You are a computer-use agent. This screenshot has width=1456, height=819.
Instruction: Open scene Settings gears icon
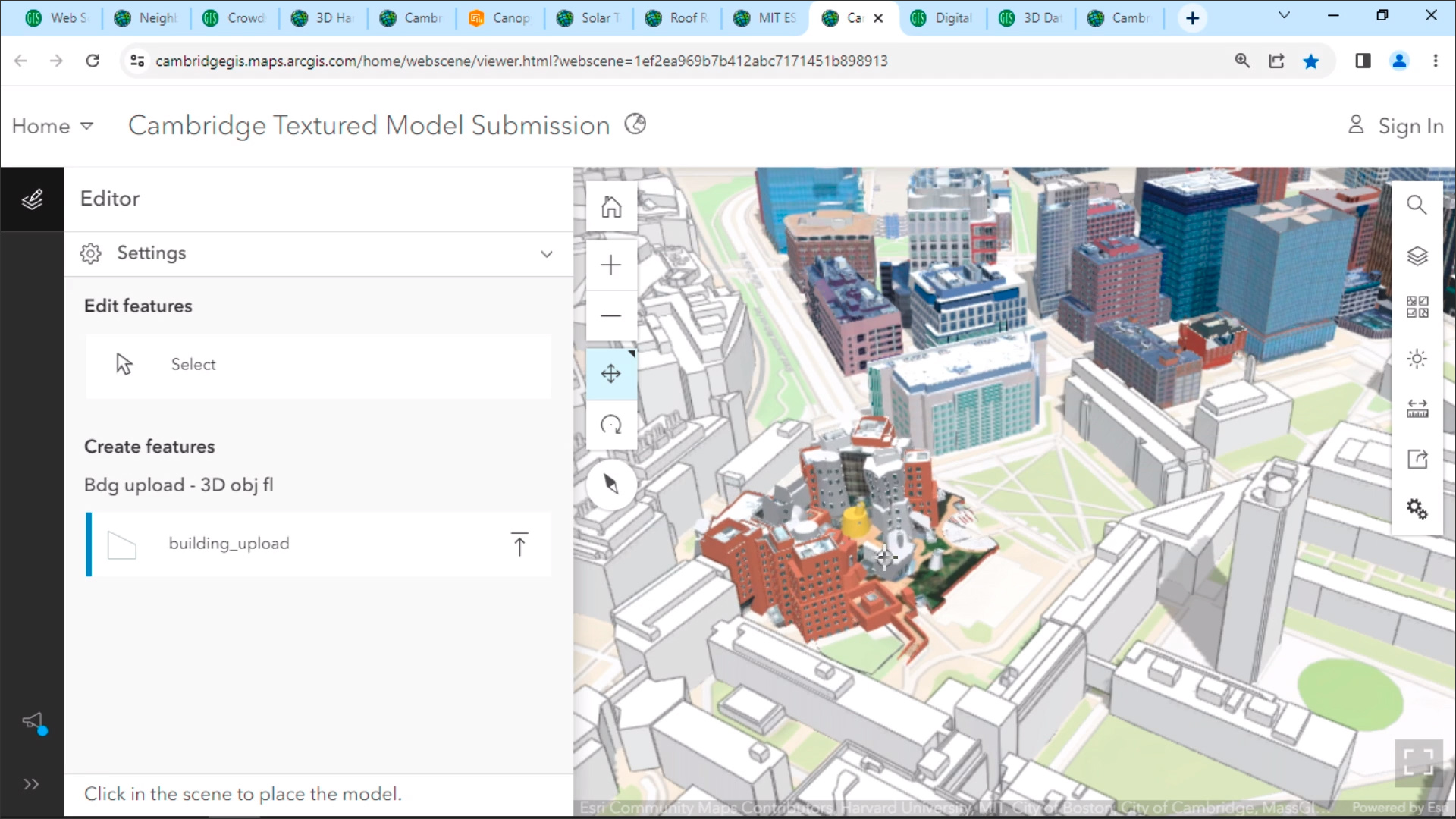[1417, 509]
